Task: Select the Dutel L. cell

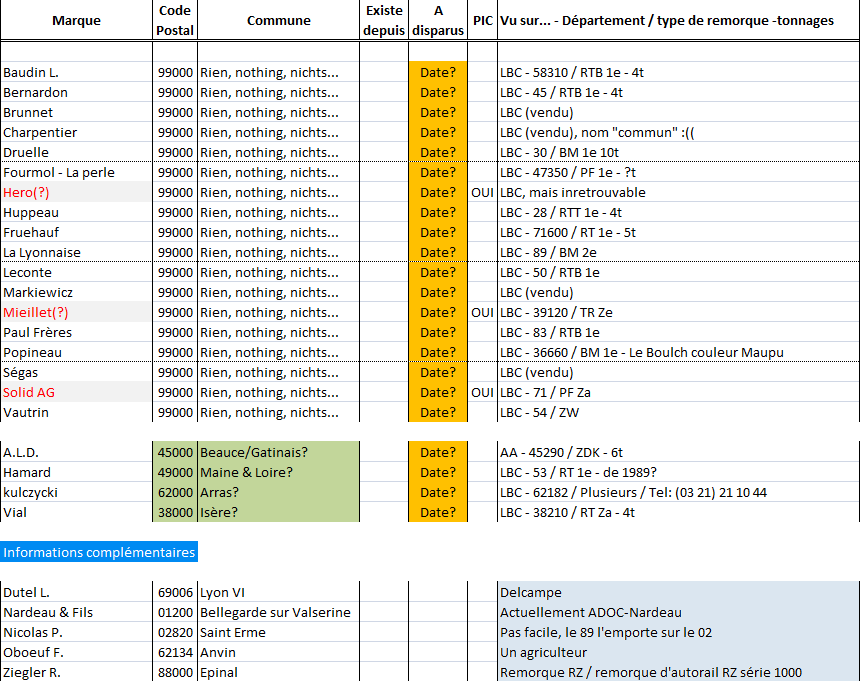Action: [x=76, y=593]
